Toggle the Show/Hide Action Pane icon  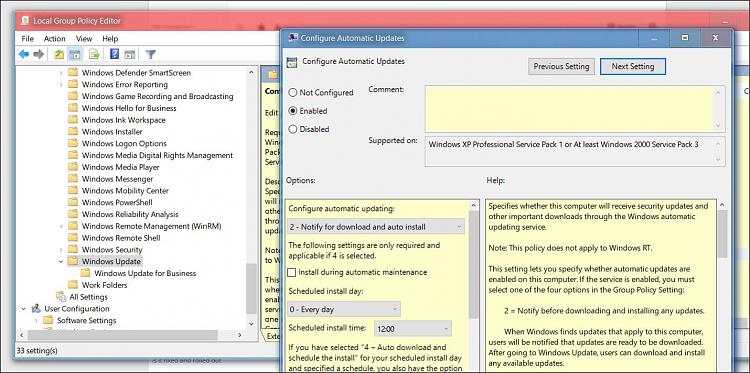(129, 55)
